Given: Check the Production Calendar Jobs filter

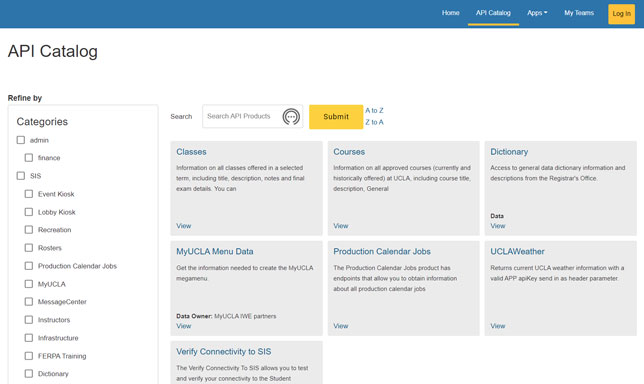Looking at the screenshot, I should [x=29, y=266].
